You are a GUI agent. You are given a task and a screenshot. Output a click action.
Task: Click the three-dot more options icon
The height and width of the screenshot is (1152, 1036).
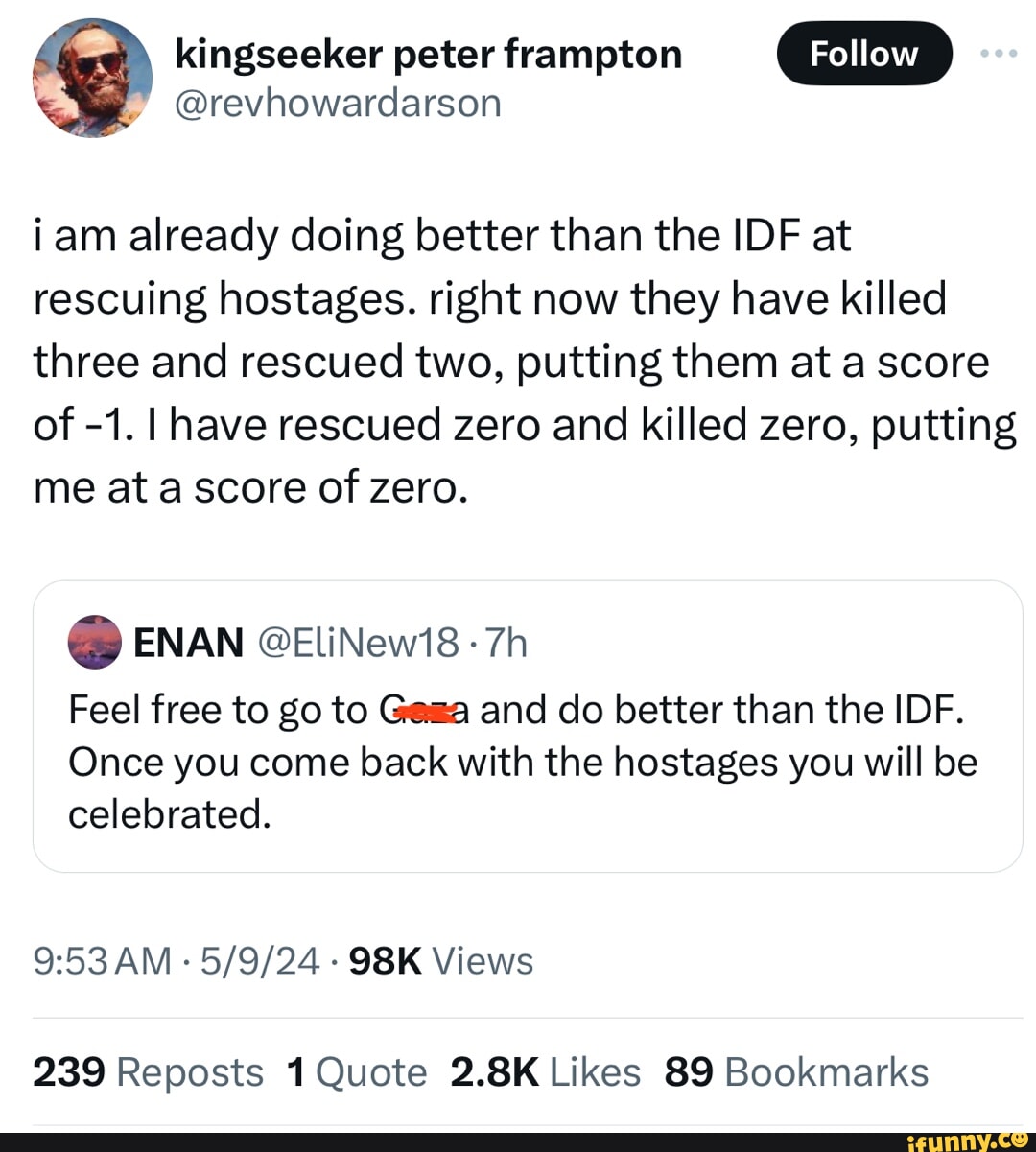998,54
